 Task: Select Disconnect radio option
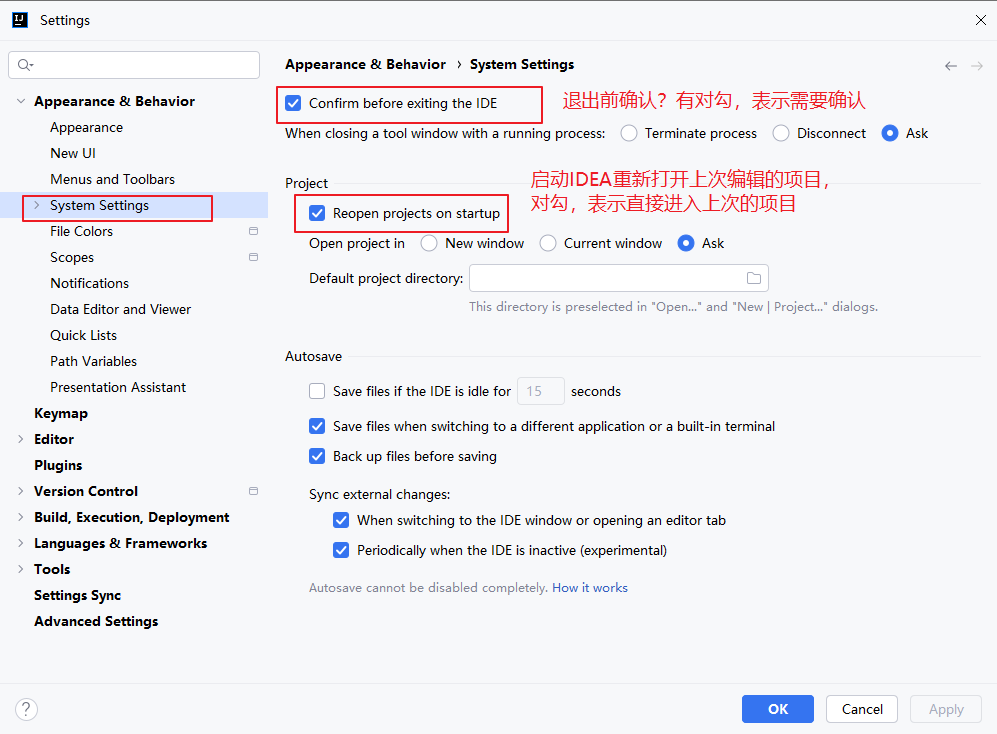click(x=781, y=133)
